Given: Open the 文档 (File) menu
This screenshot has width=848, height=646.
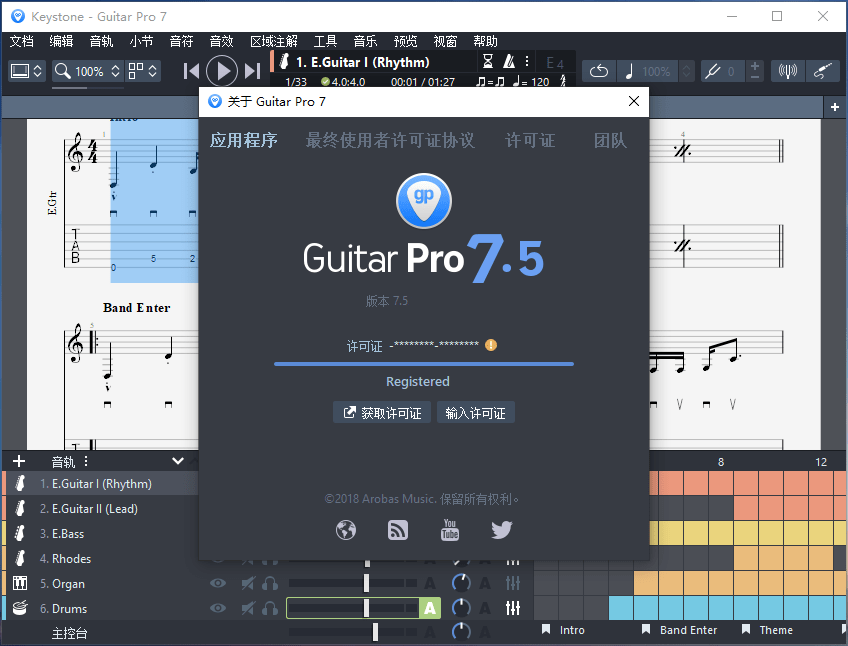Looking at the screenshot, I should point(22,41).
